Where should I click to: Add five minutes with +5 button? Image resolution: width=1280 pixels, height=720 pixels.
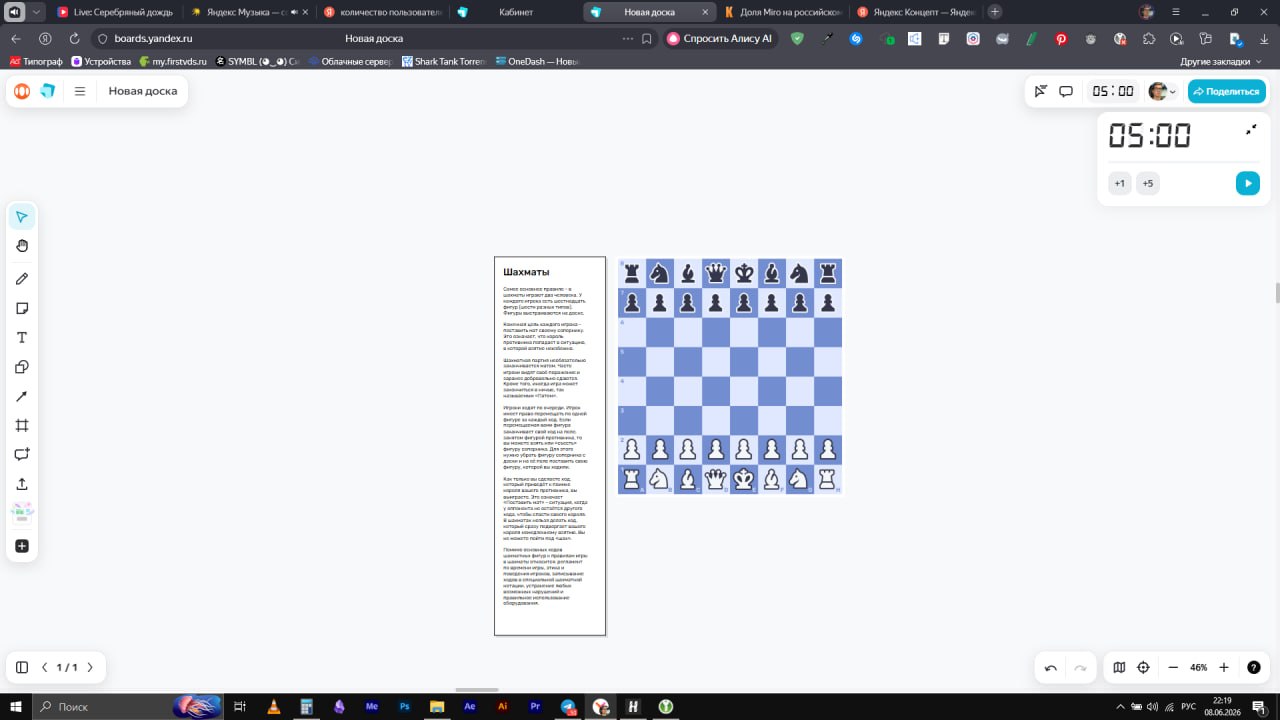(x=1148, y=183)
